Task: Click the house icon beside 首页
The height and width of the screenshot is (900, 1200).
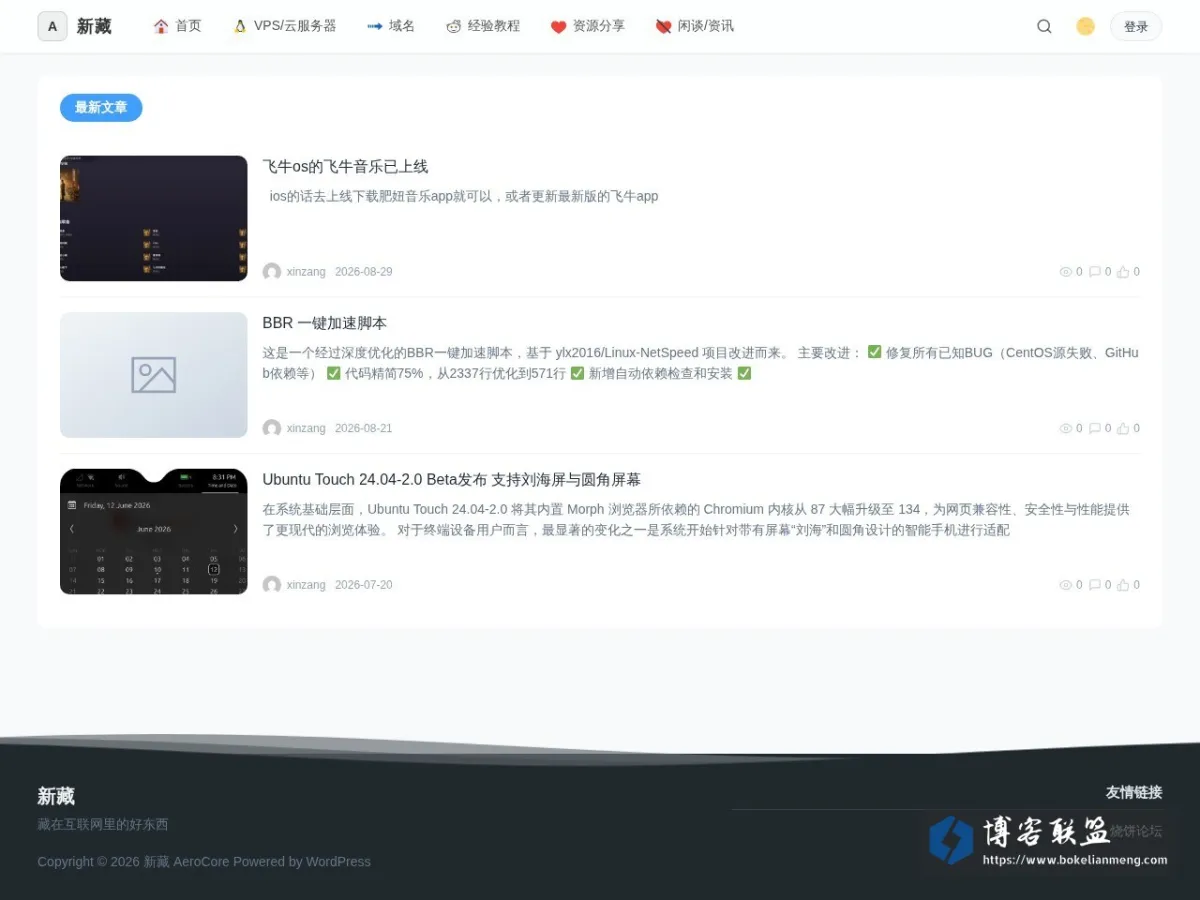Action: (x=161, y=26)
